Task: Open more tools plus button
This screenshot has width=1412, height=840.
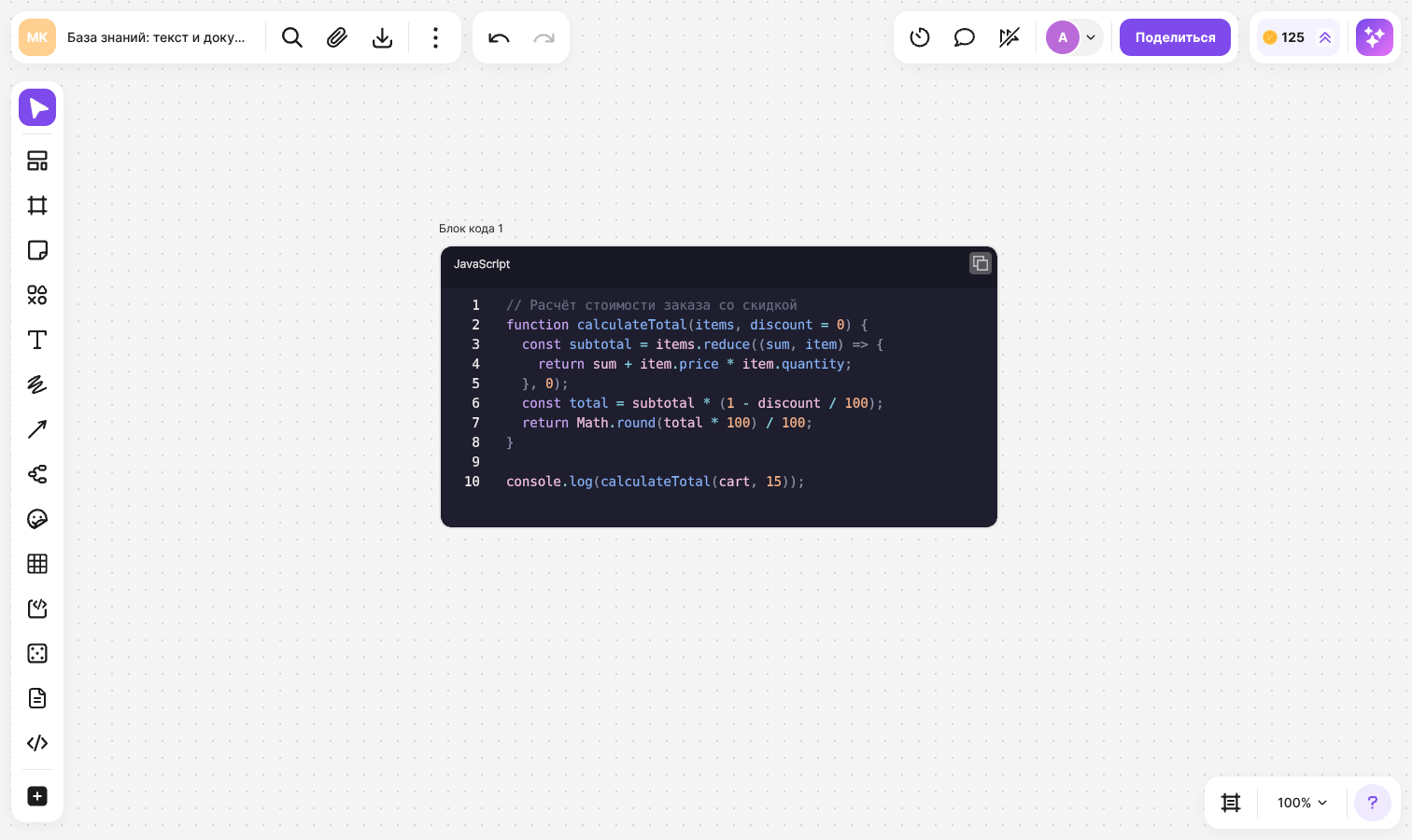Action: pos(37,796)
